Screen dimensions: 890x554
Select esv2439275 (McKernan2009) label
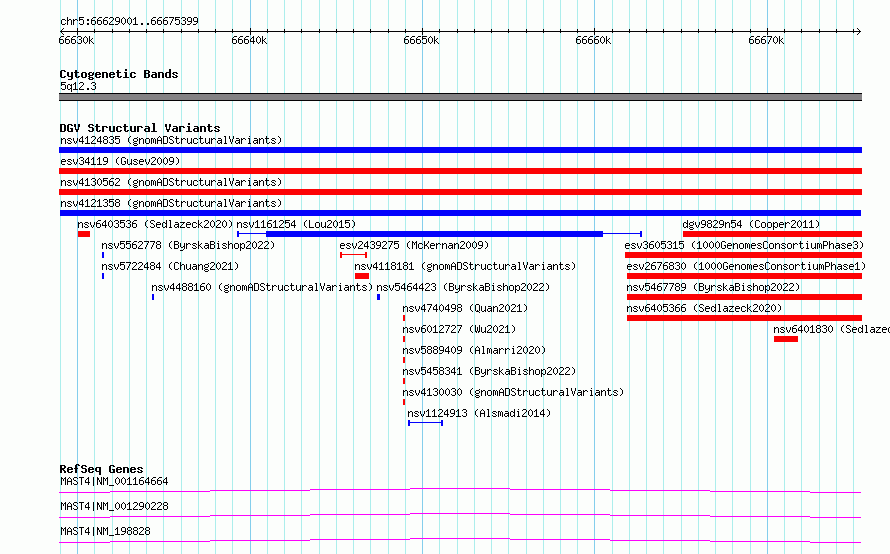[414, 245]
